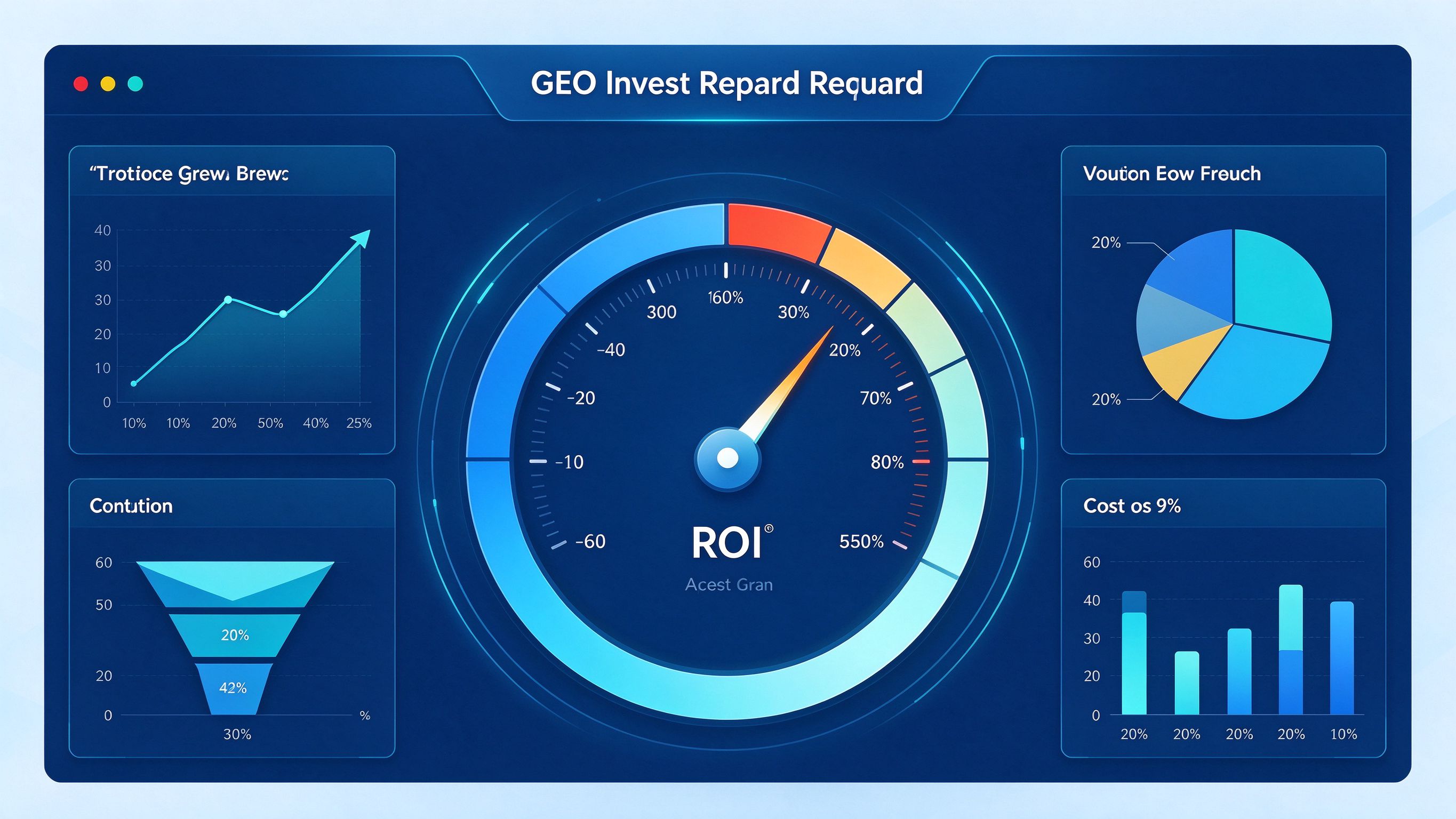Select the tallest stacked bar in the Cost chart
This screenshot has width=1456, height=819.
1290,650
